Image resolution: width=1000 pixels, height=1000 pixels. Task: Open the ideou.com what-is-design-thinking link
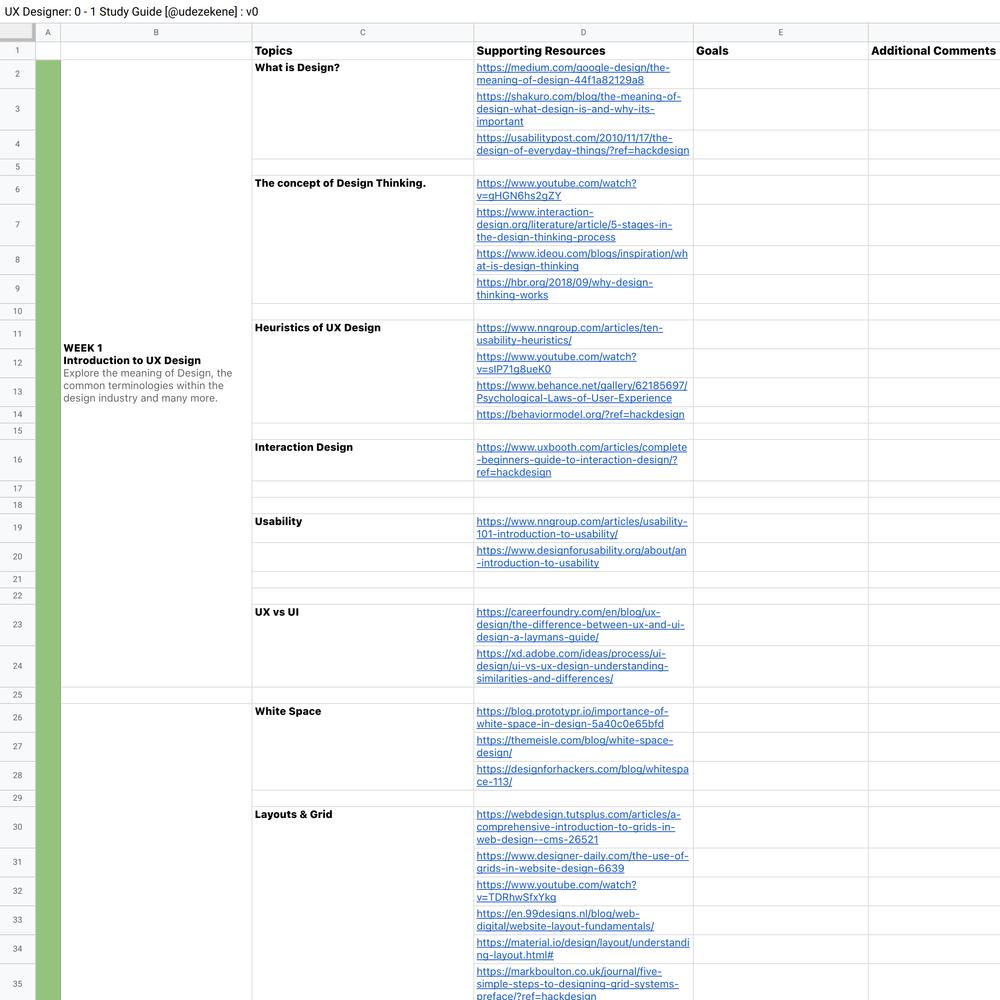coord(582,260)
